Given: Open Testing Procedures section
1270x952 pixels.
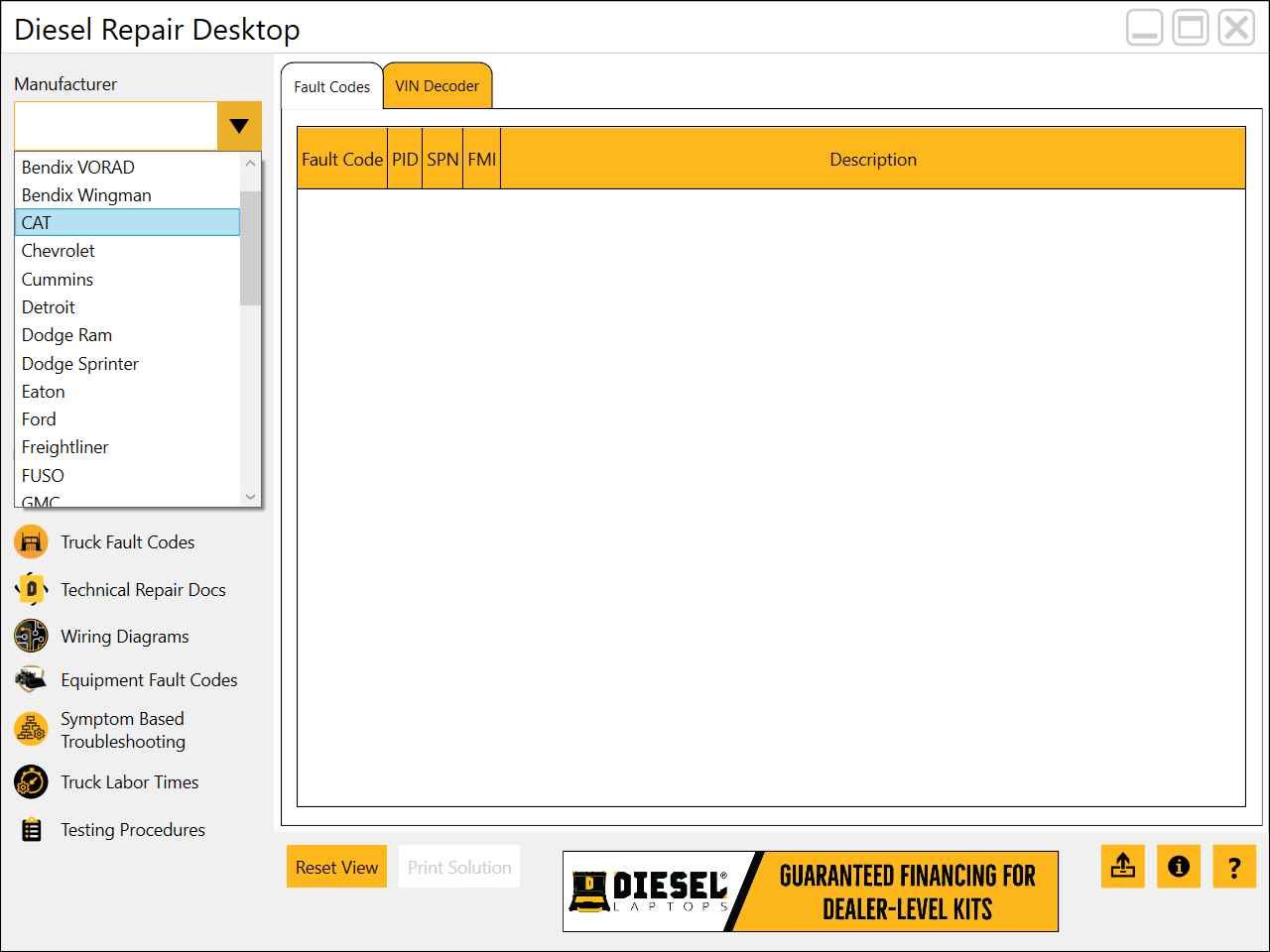Looking at the screenshot, I should [x=132, y=829].
